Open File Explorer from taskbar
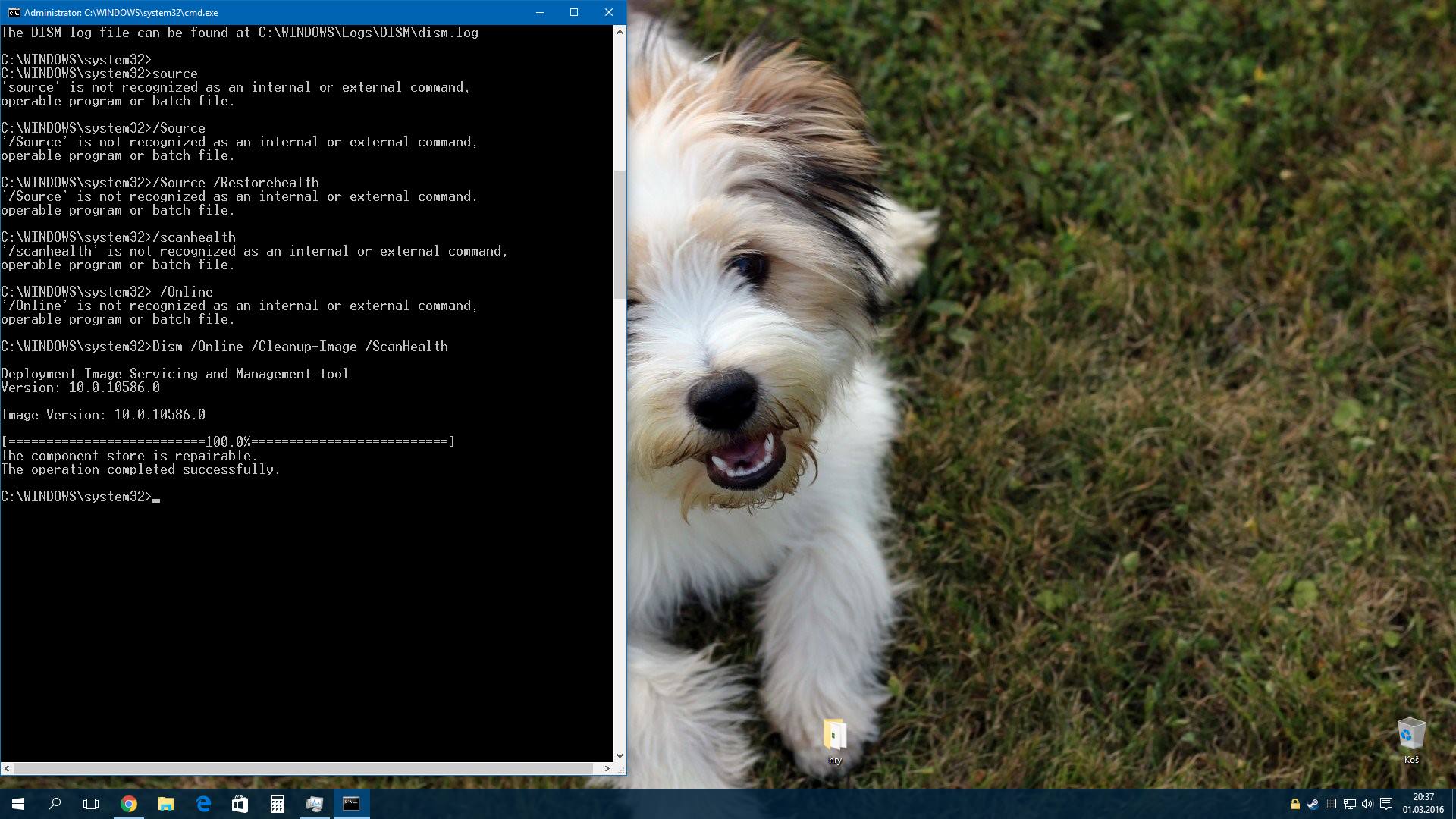The height and width of the screenshot is (819, 1456). (165, 804)
